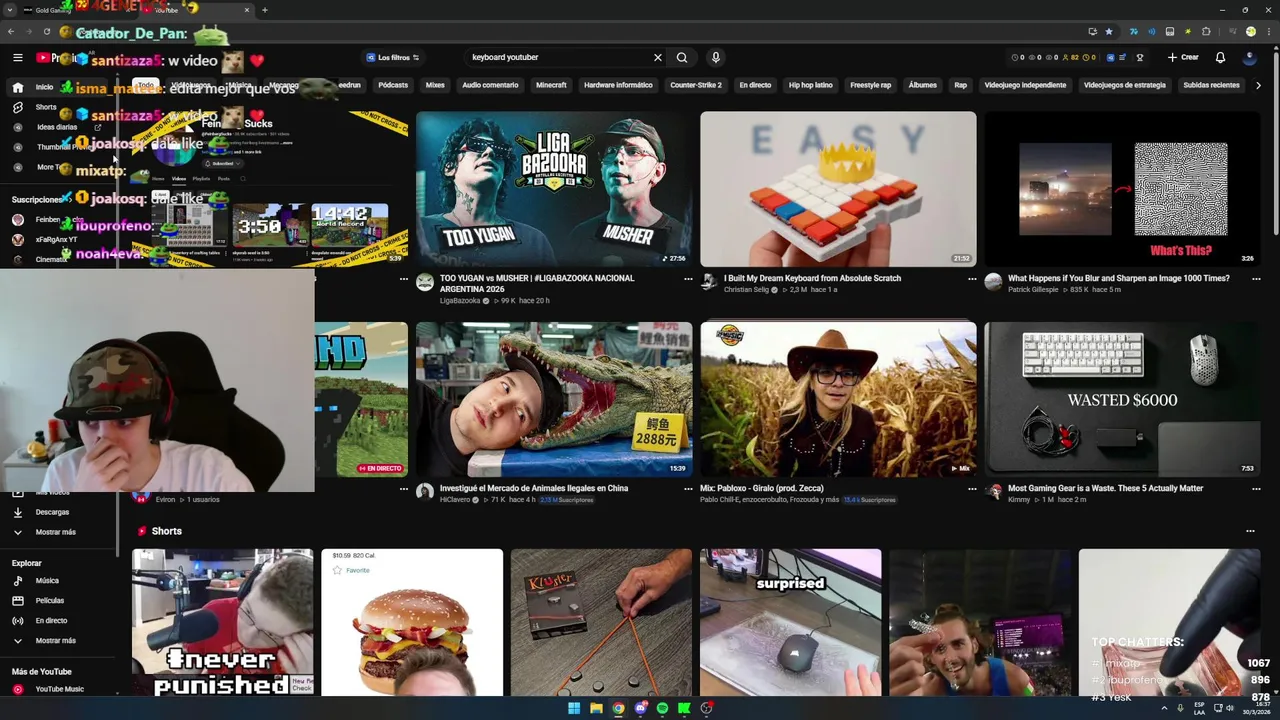Open the Los filtros dropdown

393,58
